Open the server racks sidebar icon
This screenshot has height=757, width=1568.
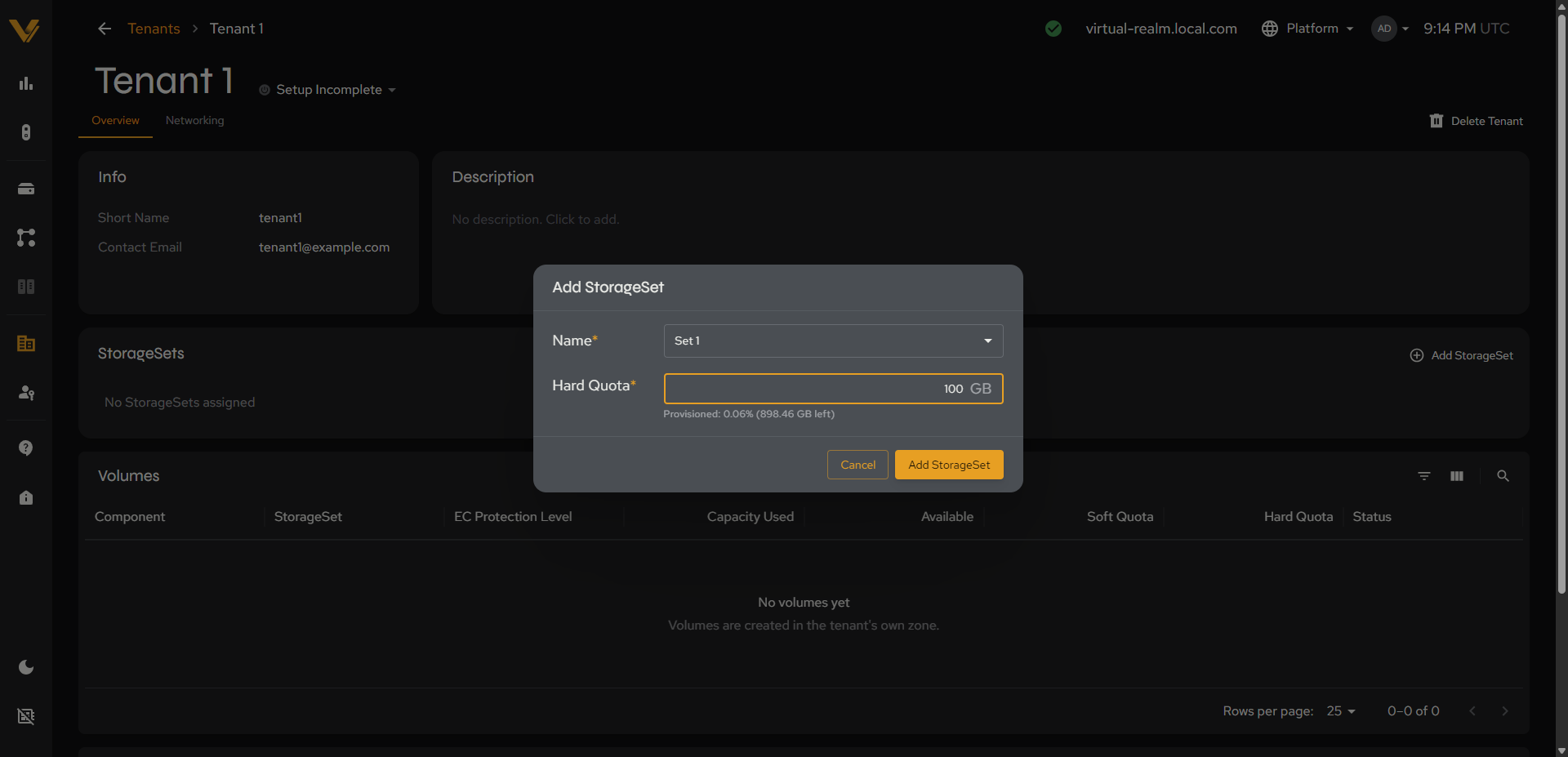click(x=26, y=287)
